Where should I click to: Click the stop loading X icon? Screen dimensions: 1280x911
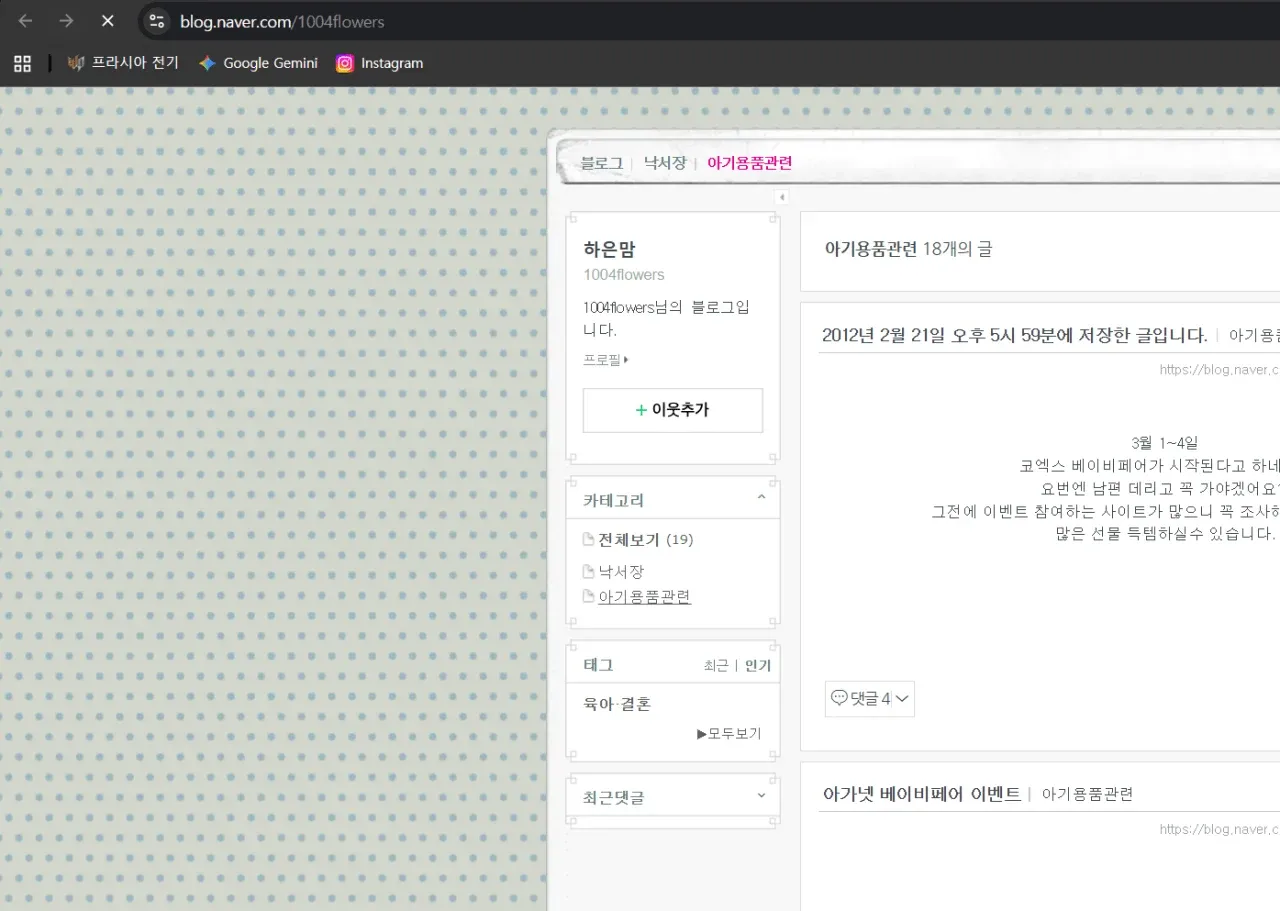pos(108,21)
